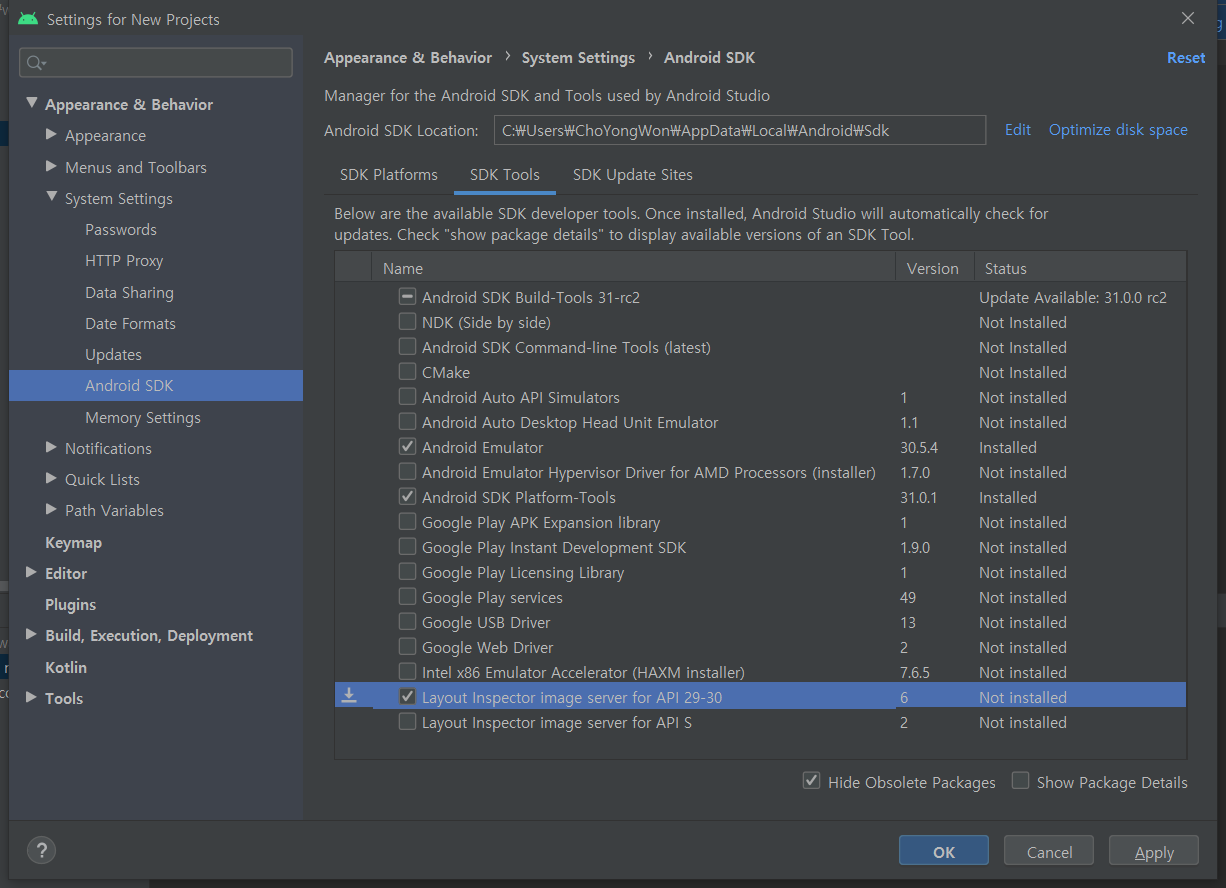The width and height of the screenshot is (1226, 888).
Task: Uncheck Android SDK Platform-Tools checkbox
Action: pyautogui.click(x=407, y=496)
